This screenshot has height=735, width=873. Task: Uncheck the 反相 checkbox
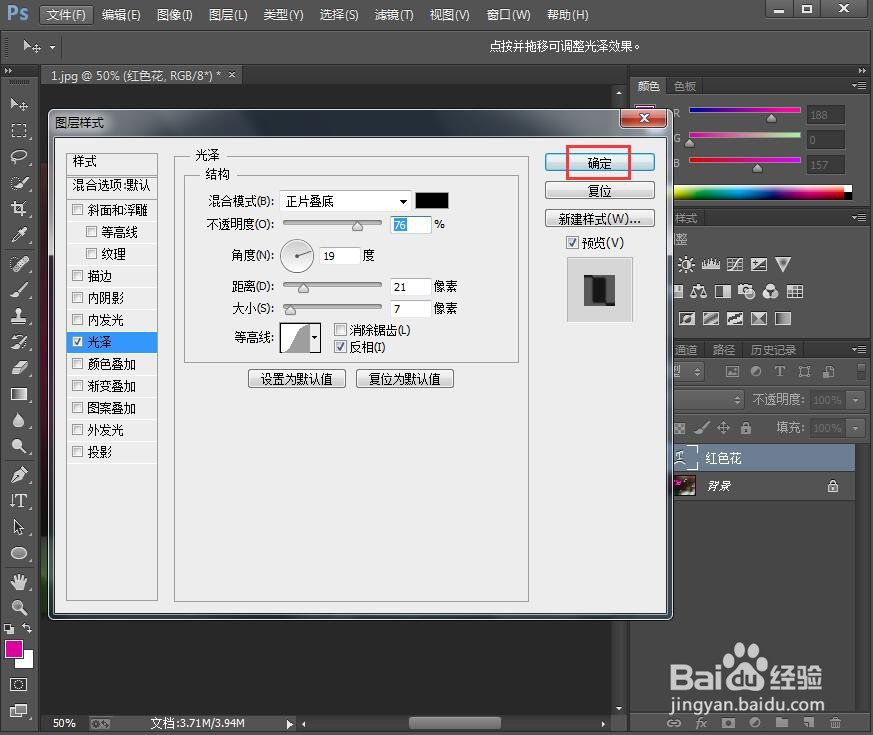(x=340, y=347)
